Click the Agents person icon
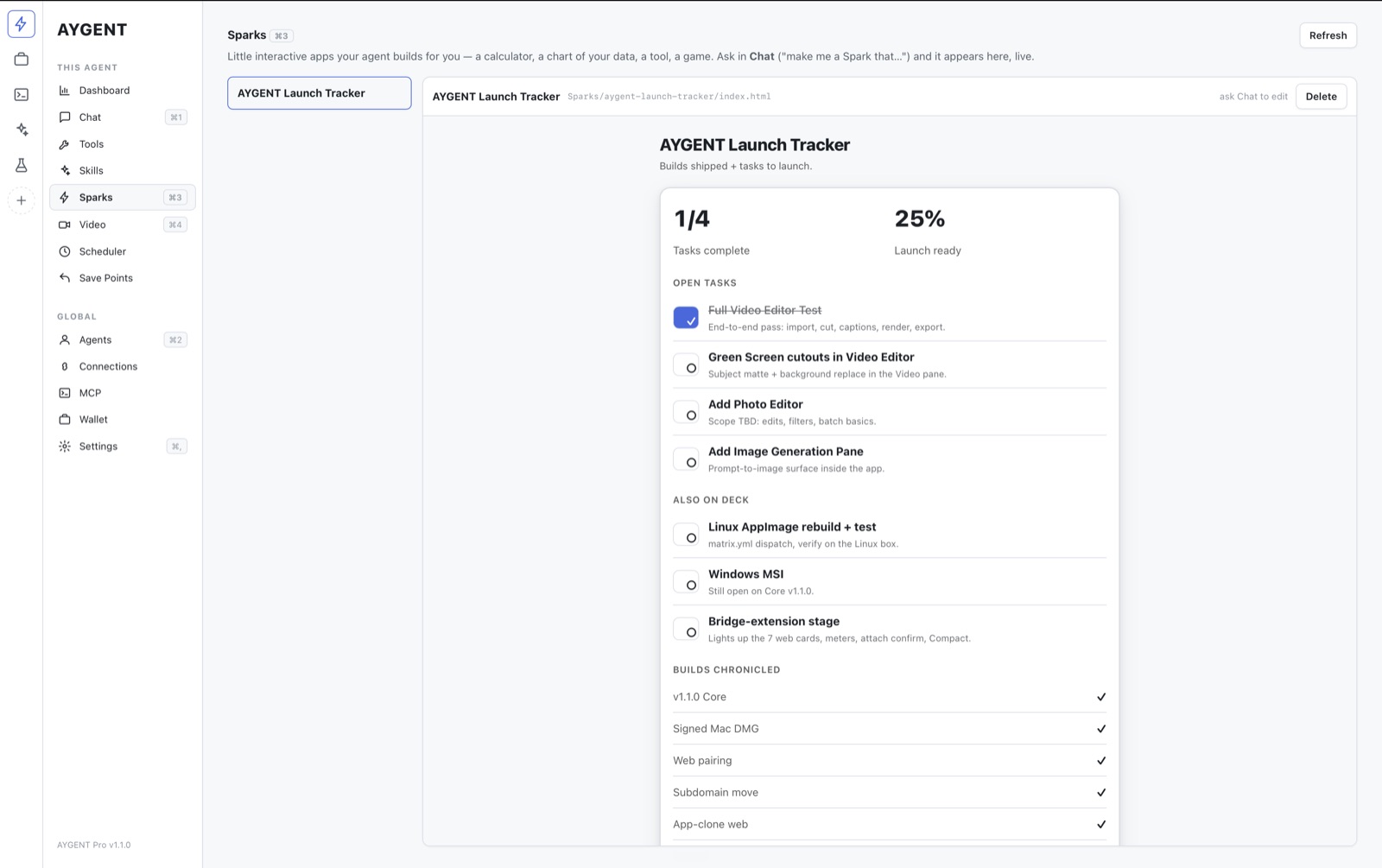 click(65, 339)
